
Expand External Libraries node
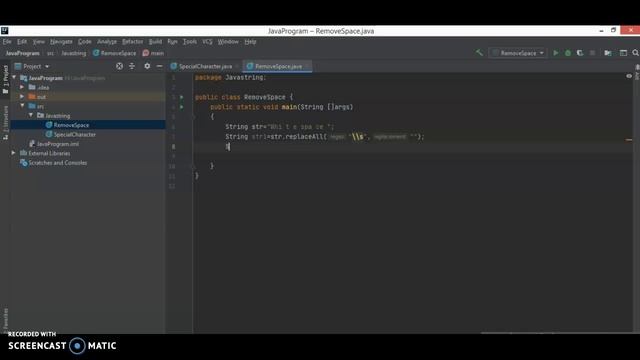click(x=13, y=153)
